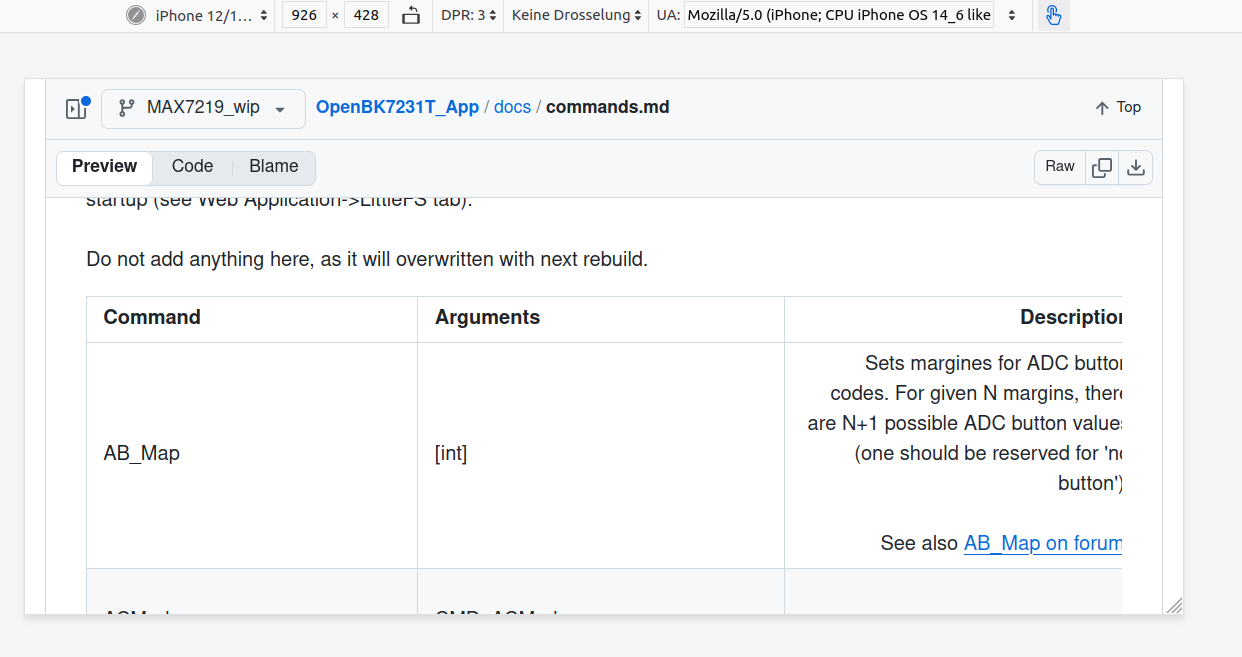Image resolution: width=1242 pixels, height=657 pixels.
Task: Switch to the Code tab
Action: coord(192,167)
